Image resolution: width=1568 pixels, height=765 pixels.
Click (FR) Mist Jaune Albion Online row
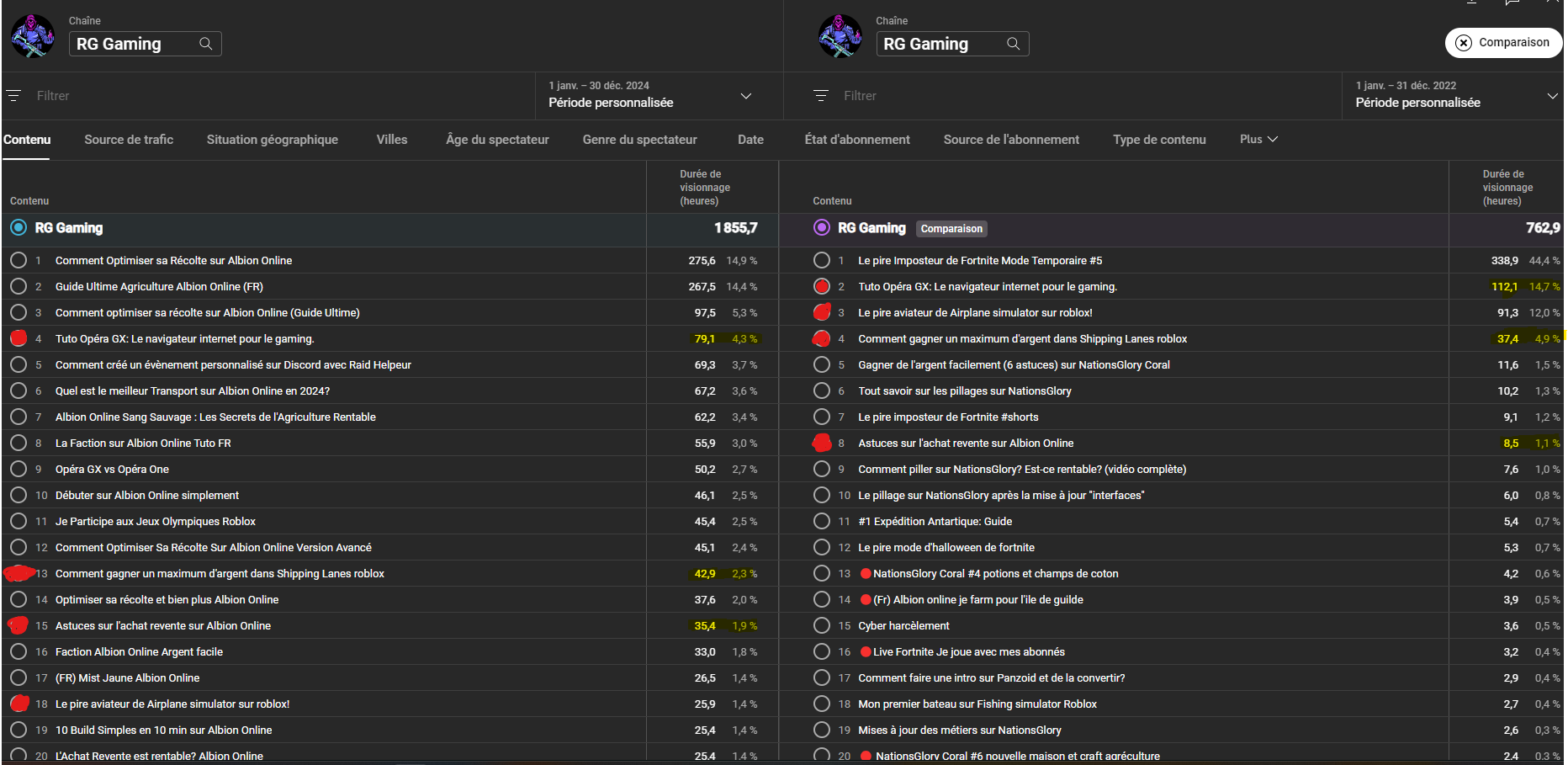coord(128,678)
